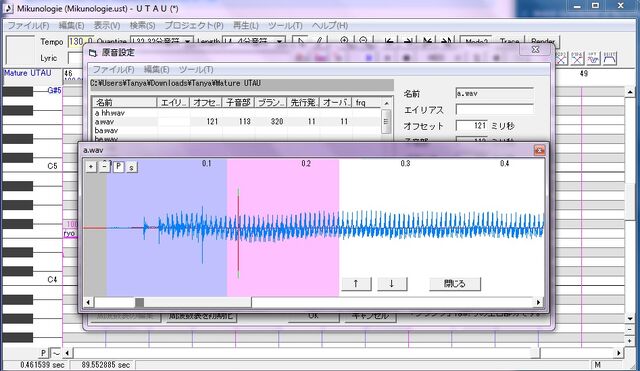The image size is (640, 371).
Task: Click the P button at piano roll bottom-left
Action: [x=44, y=353]
